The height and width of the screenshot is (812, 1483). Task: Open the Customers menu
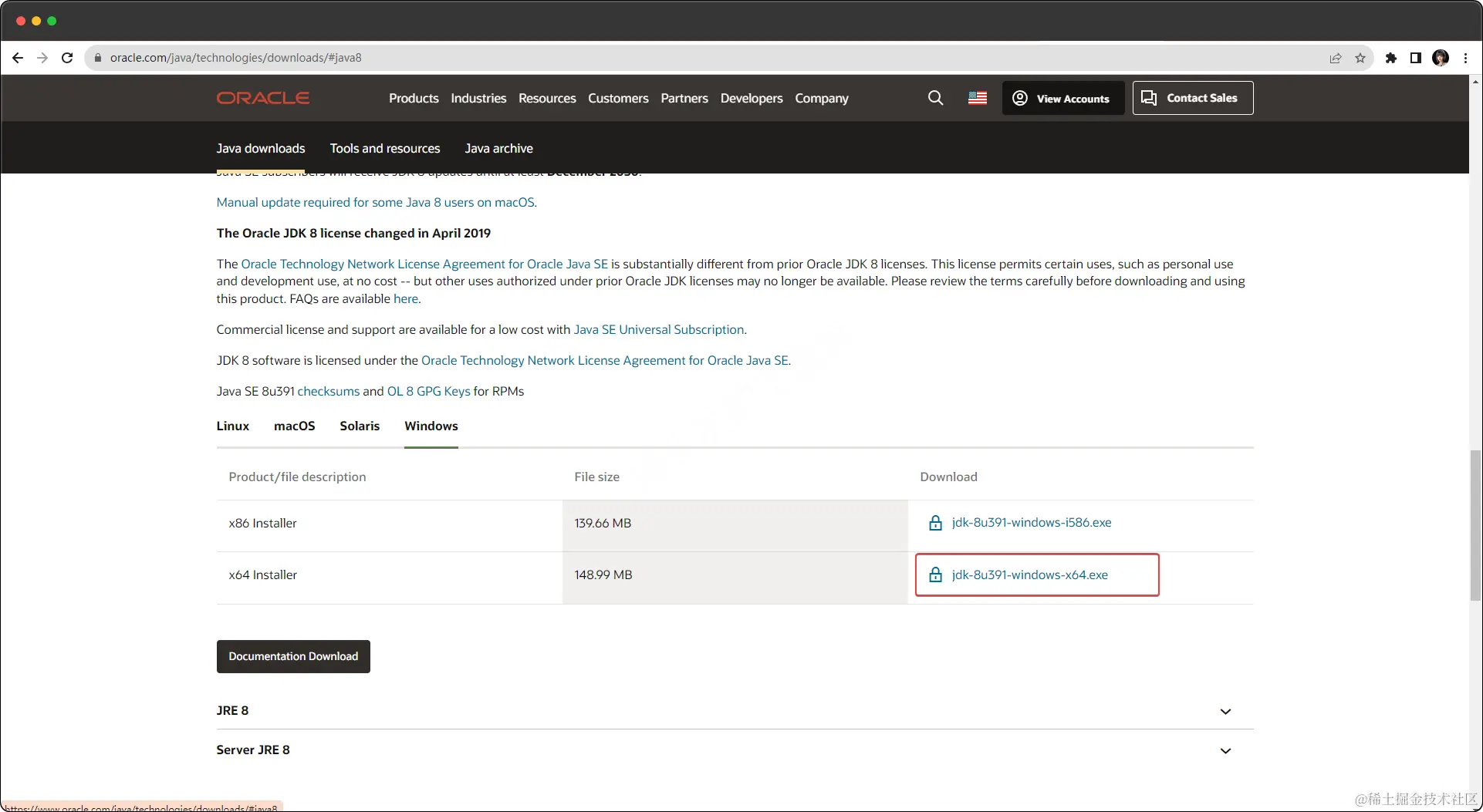[618, 98]
